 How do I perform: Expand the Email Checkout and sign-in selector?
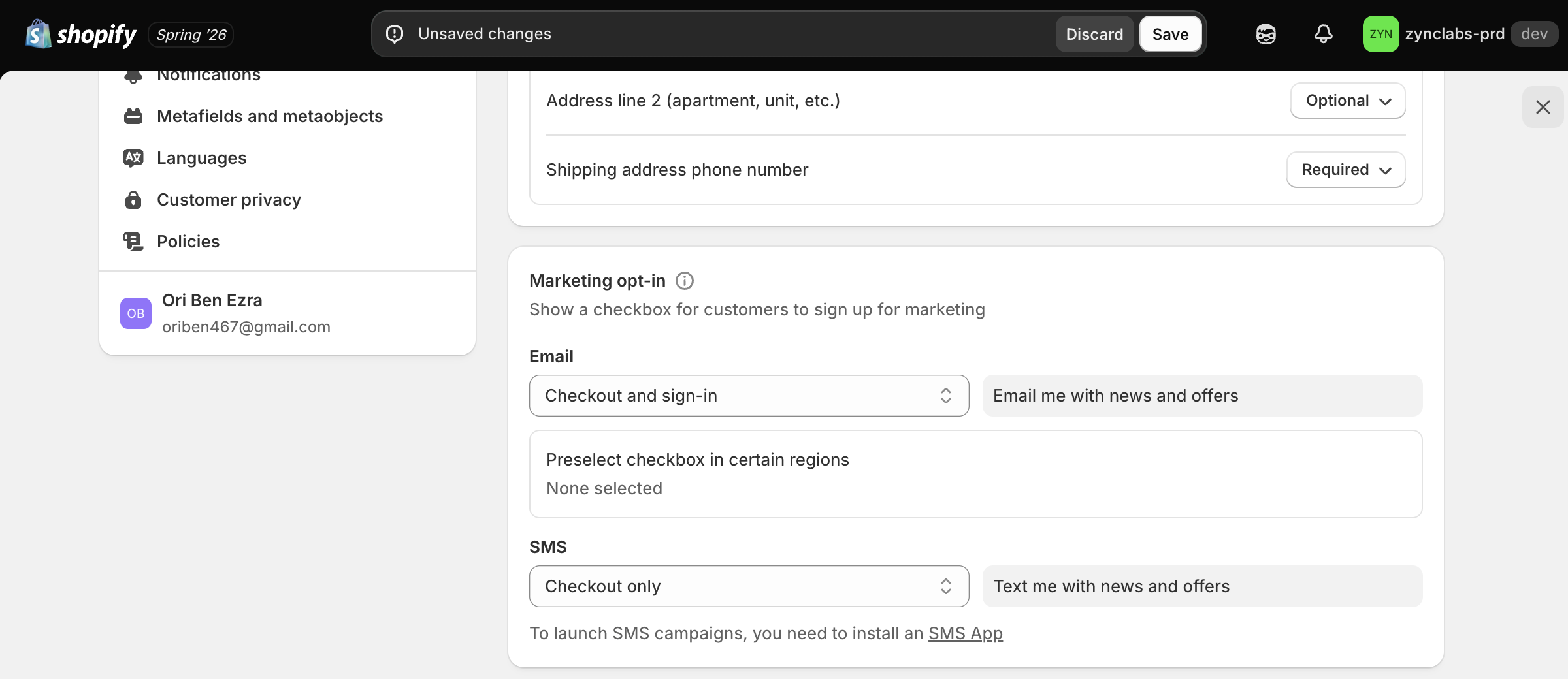(x=749, y=396)
